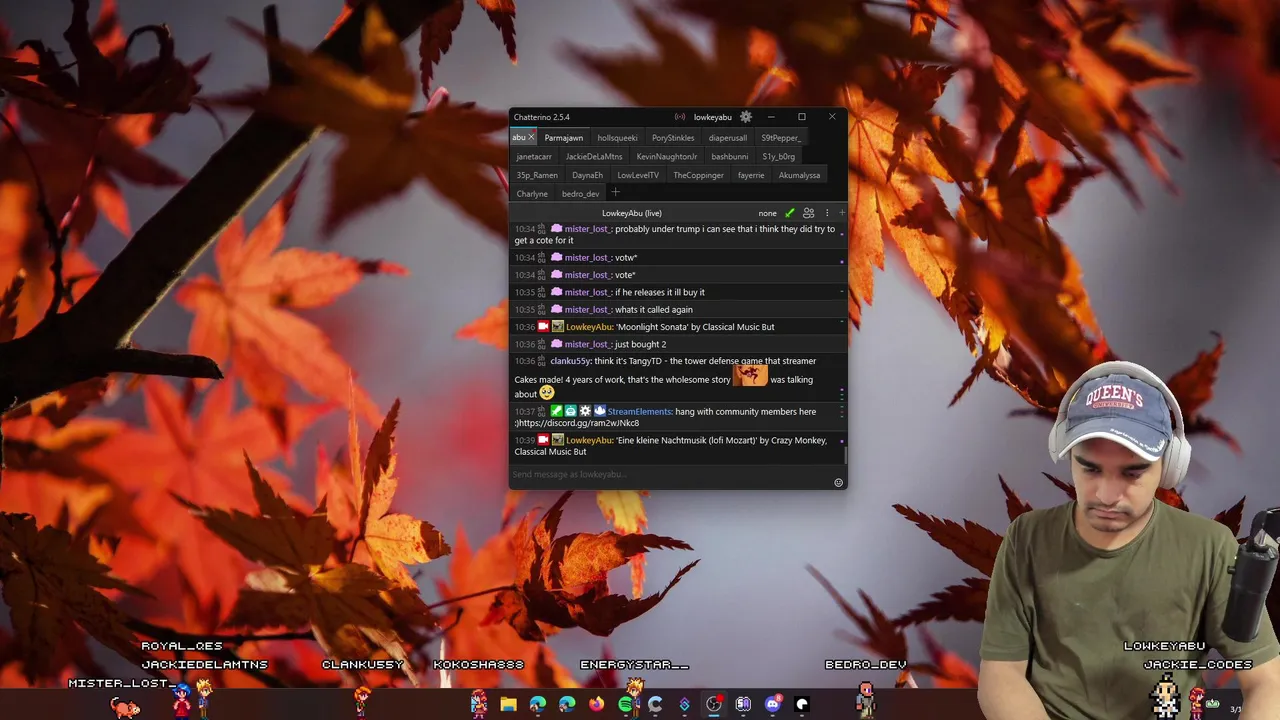
Task: Switch to the Charlyne tab
Action: (532, 194)
